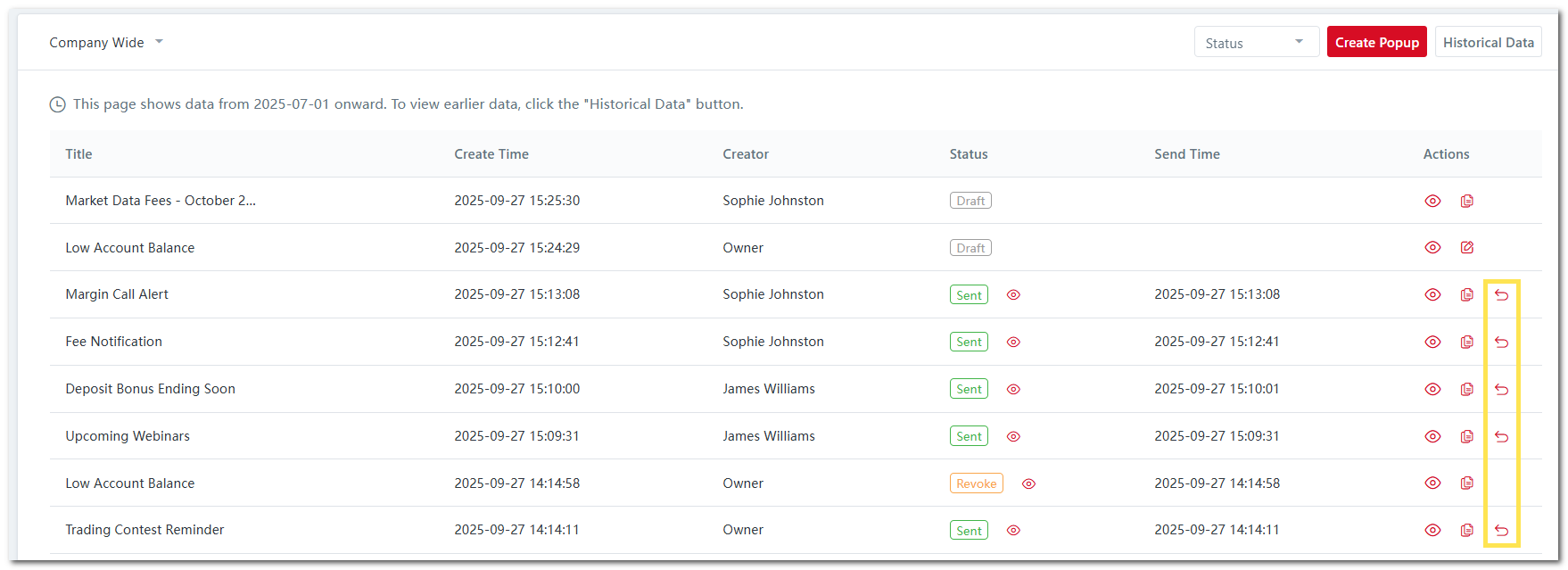The height and width of the screenshot is (570, 1568).
Task: Click the Sent badge for Fee Notification
Action: [969, 343]
